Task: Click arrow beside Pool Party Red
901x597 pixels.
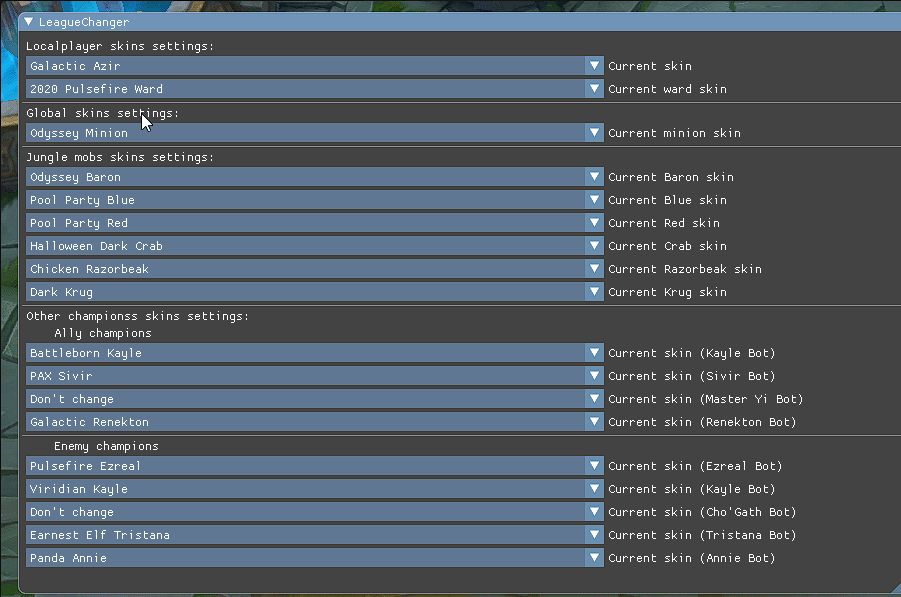Action: (594, 223)
